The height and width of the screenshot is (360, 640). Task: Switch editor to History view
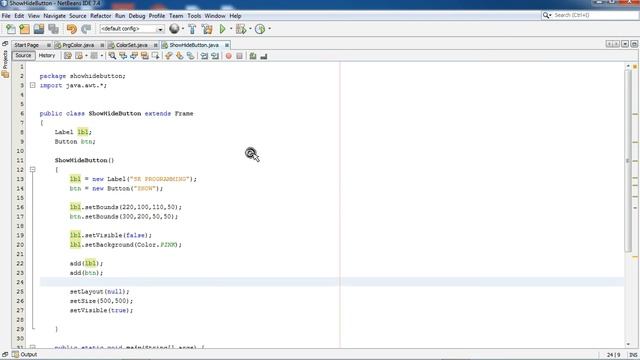[x=47, y=56]
